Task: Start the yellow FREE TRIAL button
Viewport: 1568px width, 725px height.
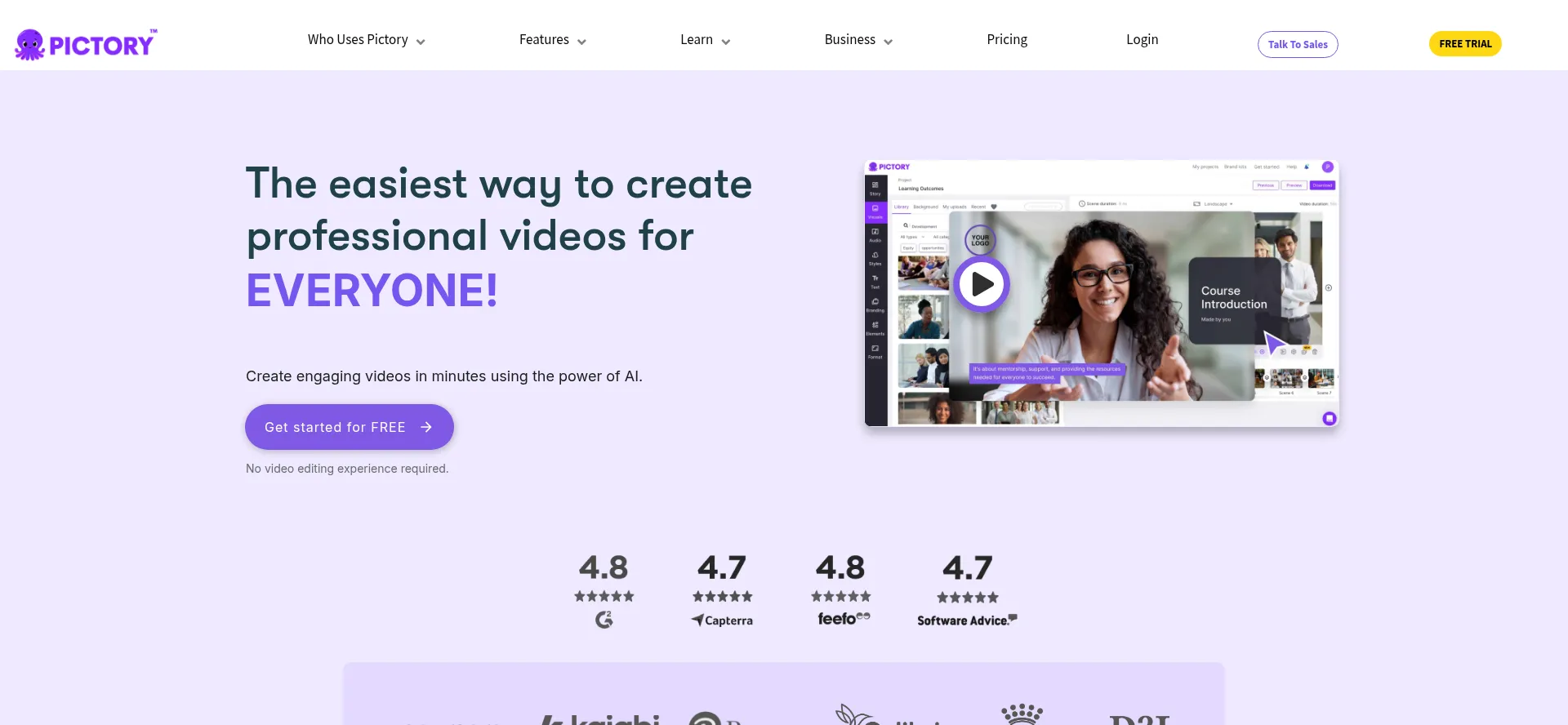Action: [x=1465, y=44]
